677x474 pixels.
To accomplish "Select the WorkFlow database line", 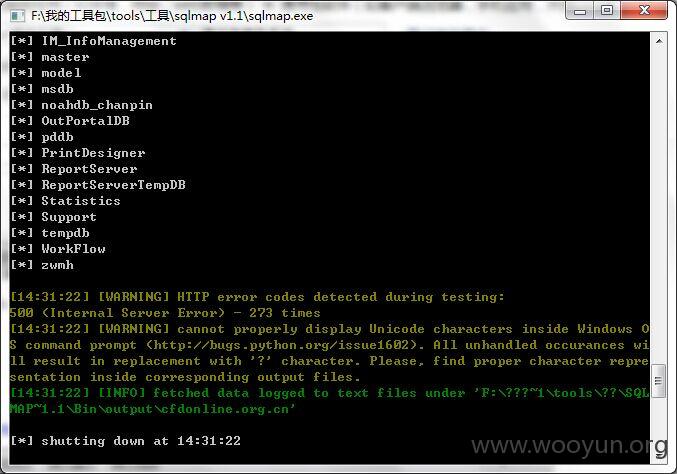I will click(58, 249).
